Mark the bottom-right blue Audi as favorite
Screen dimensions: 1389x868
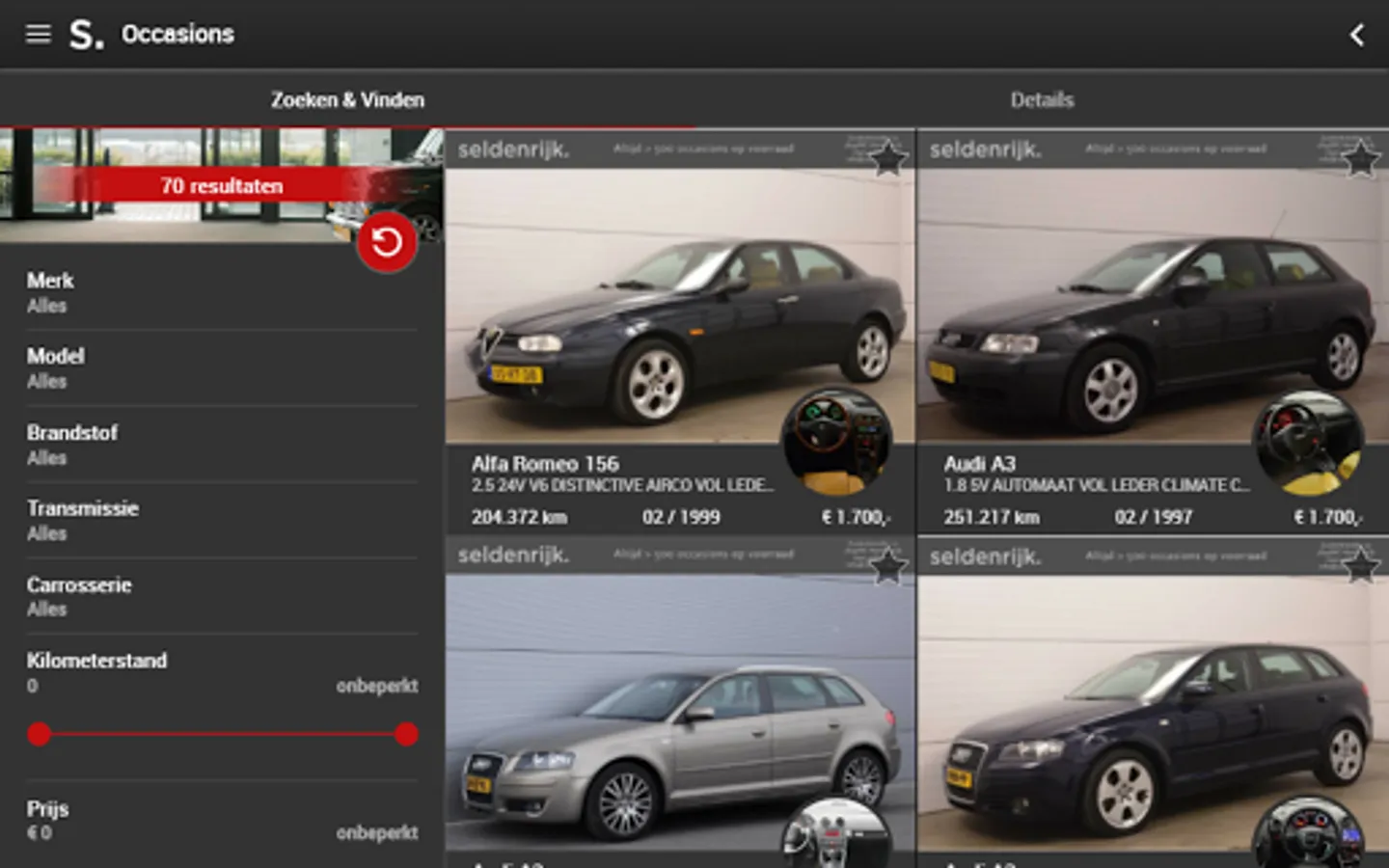click(x=1360, y=566)
